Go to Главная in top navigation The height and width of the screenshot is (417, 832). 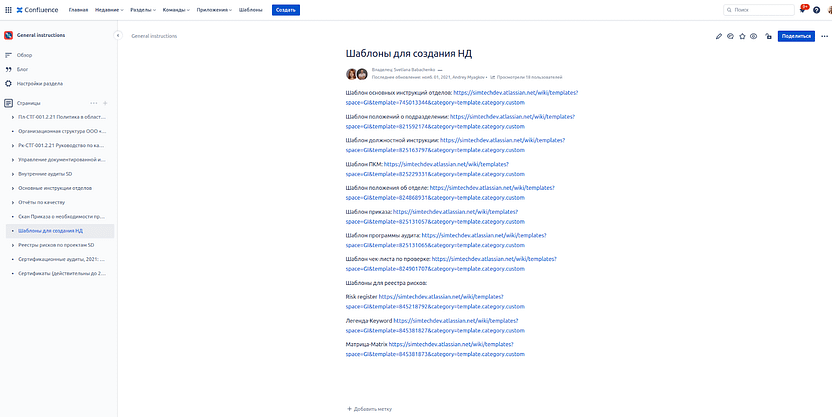pyautogui.click(x=77, y=9)
